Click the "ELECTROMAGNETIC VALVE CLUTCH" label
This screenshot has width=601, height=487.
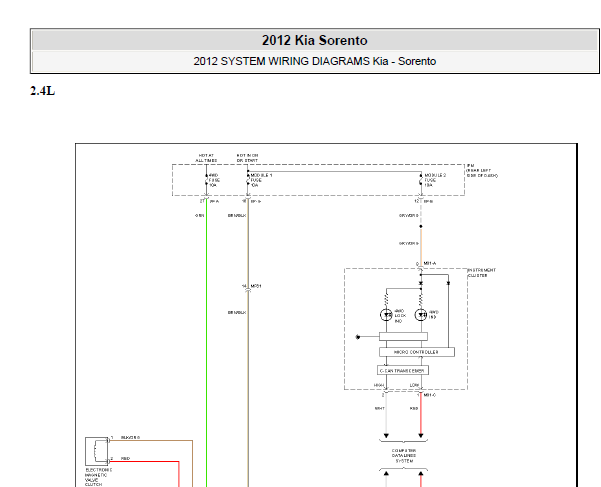point(99,477)
